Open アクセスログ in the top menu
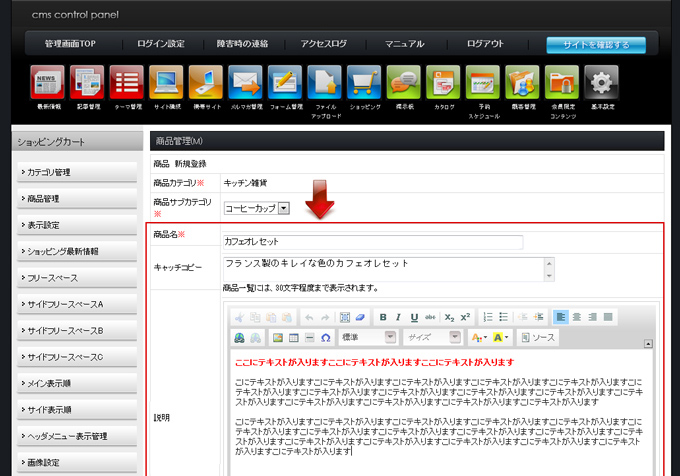This screenshot has width=680, height=476. pyautogui.click(x=323, y=44)
